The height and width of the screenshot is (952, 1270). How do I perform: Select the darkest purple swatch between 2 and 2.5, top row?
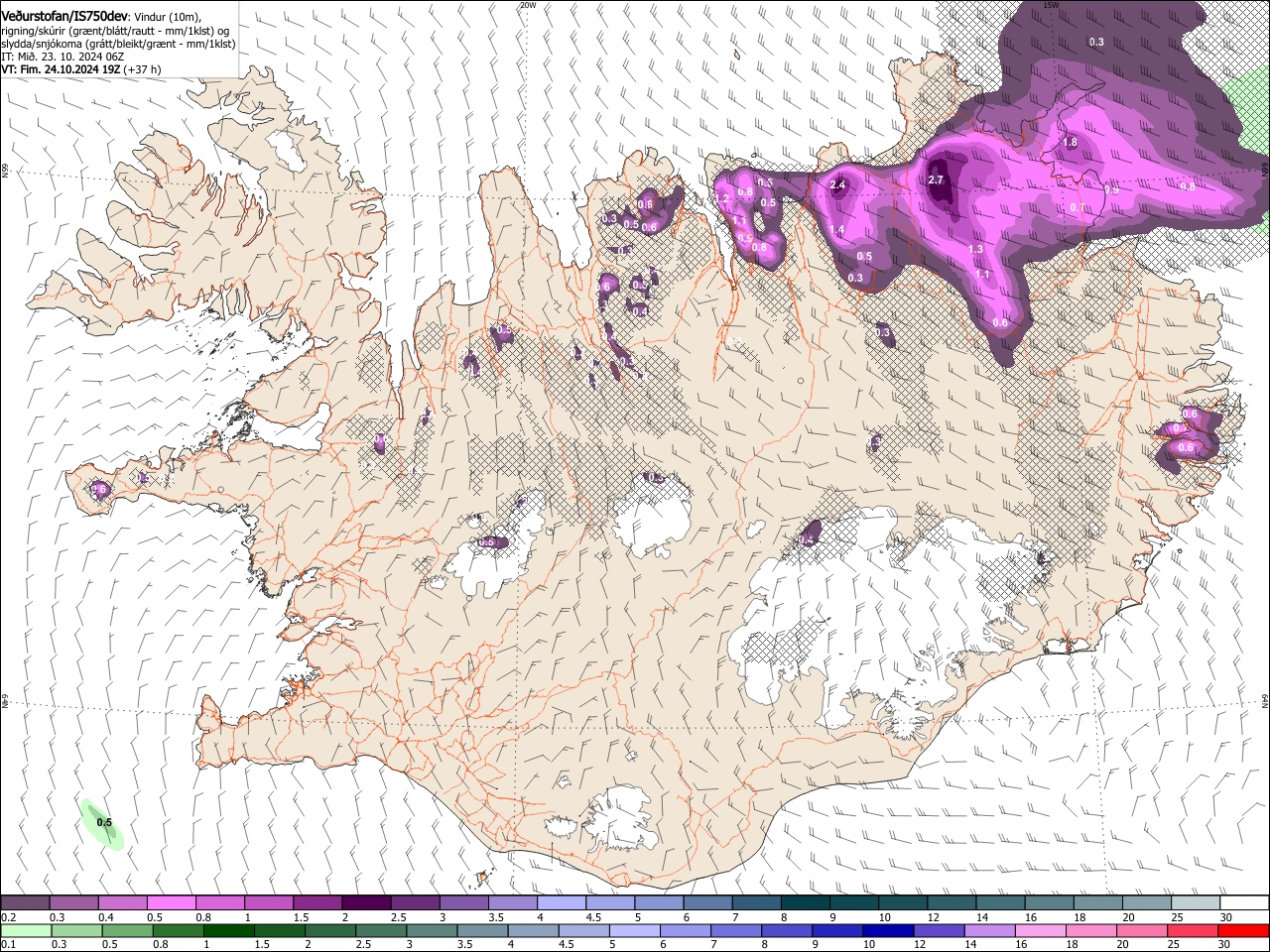(366, 902)
